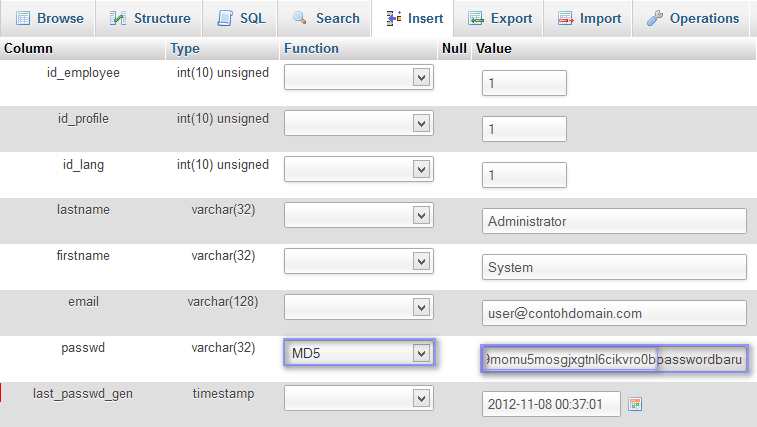Open the calendar picker next to last_passwd_gen
Image resolution: width=757 pixels, height=427 pixels.
(x=634, y=404)
